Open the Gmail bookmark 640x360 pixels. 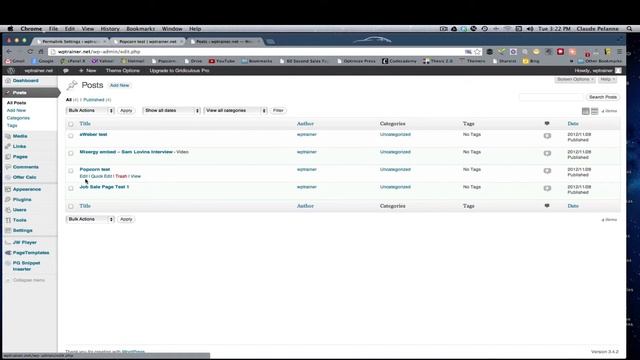point(15,61)
